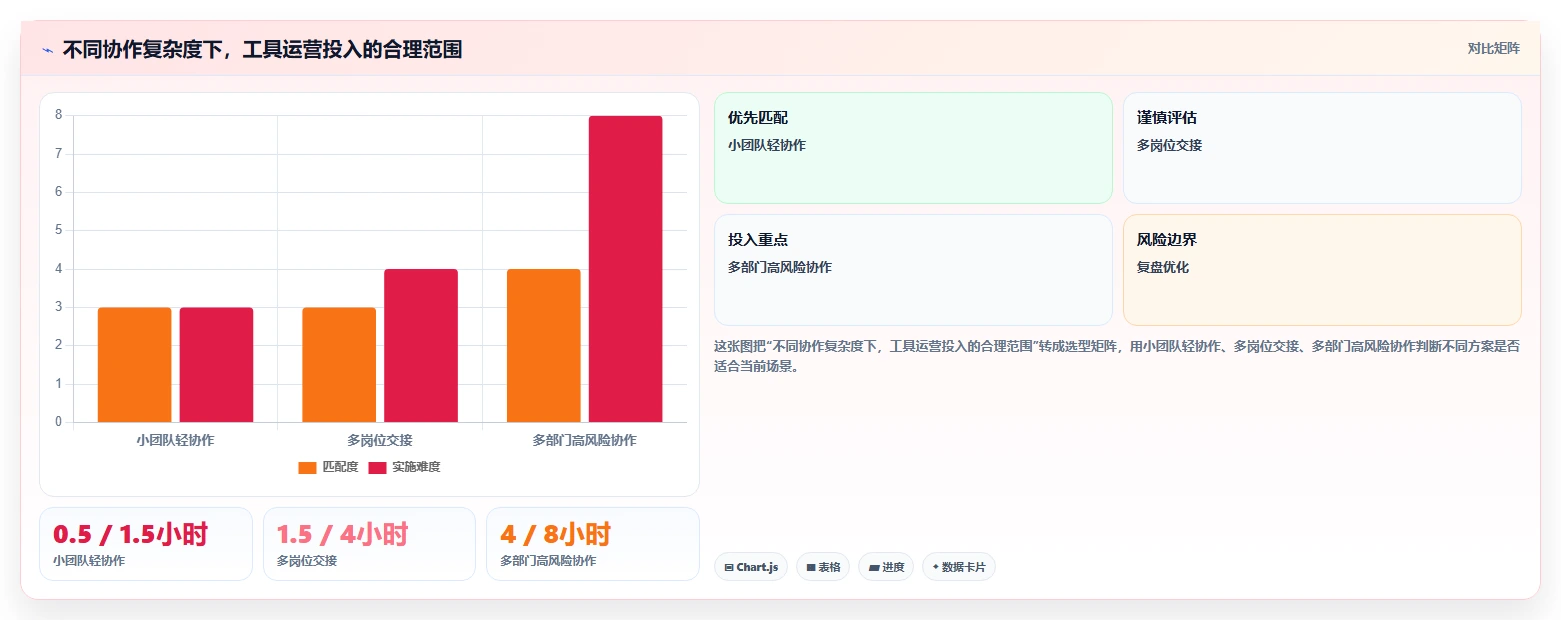
Task: Click y-axis value 0
Action: [x=59, y=422]
